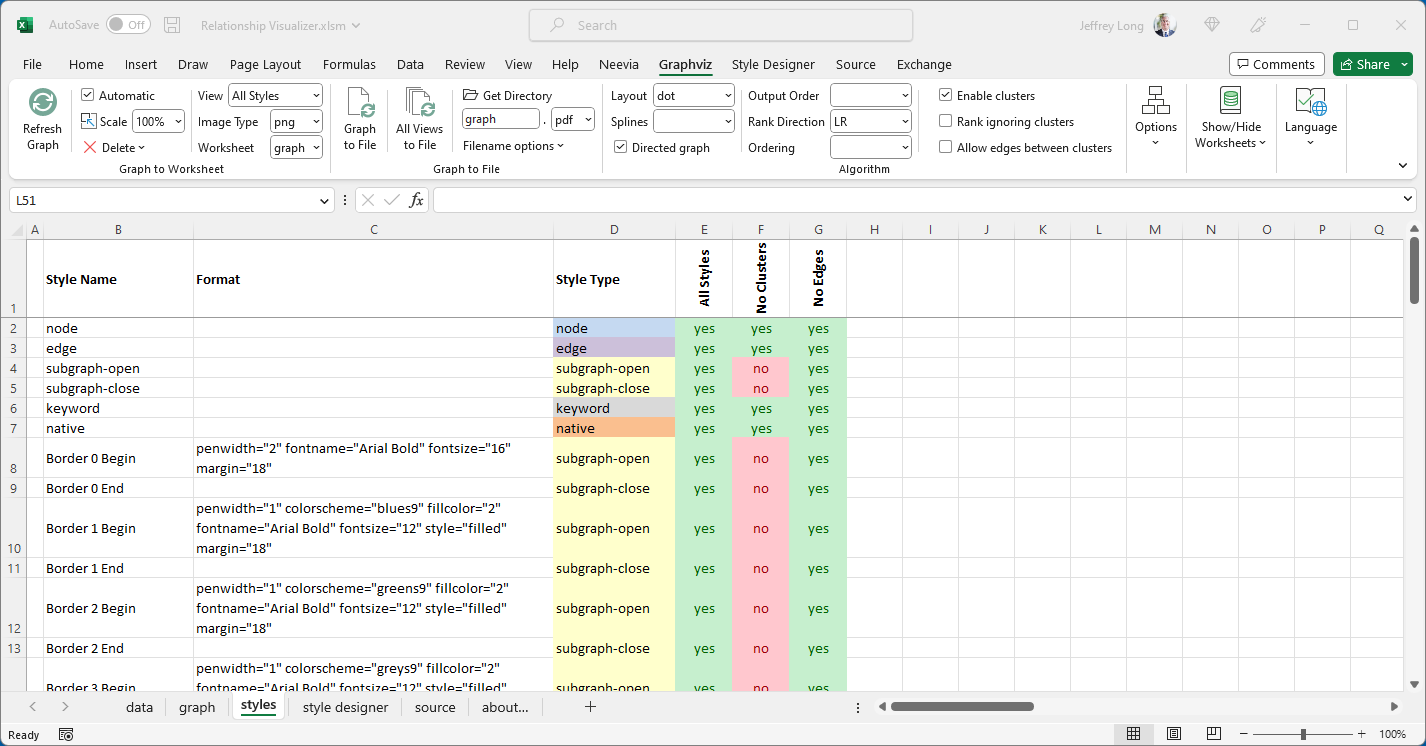Disable the Enable clusters checkbox
Viewport: 1426px width, 746px height.
coord(946,96)
